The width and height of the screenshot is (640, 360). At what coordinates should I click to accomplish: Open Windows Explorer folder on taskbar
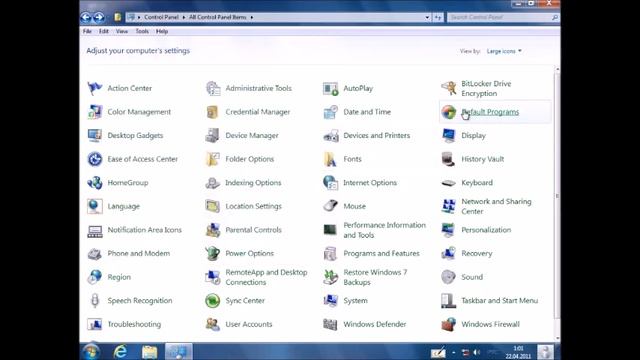pos(149,352)
